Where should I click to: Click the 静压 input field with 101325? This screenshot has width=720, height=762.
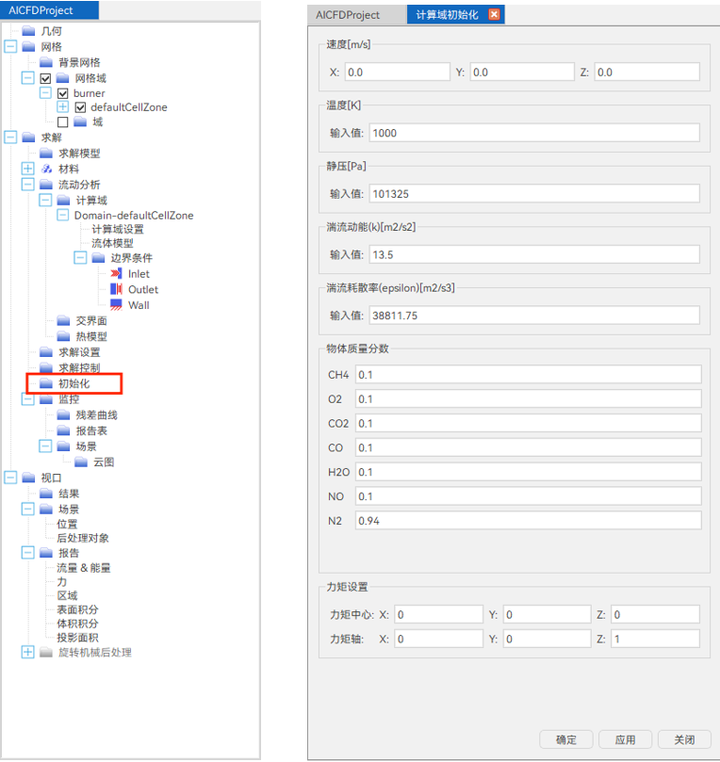point(534,193)
